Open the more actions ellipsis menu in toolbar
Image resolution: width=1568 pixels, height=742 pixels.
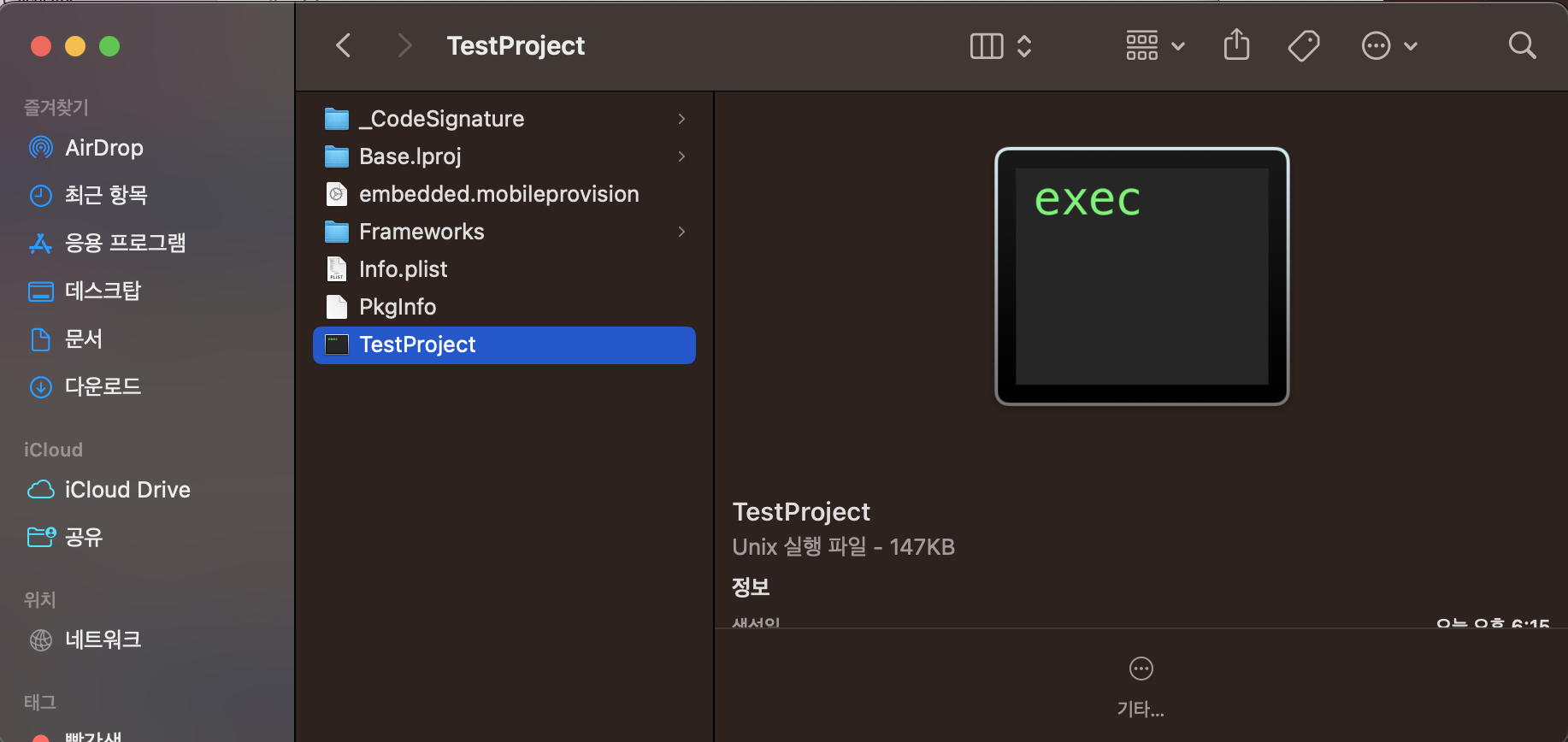[x=1388, y=45]
